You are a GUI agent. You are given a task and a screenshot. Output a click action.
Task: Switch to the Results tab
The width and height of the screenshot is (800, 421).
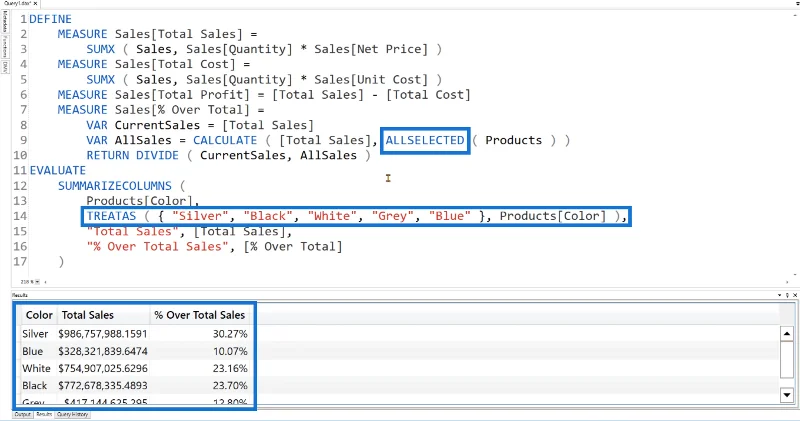[44, 414]
